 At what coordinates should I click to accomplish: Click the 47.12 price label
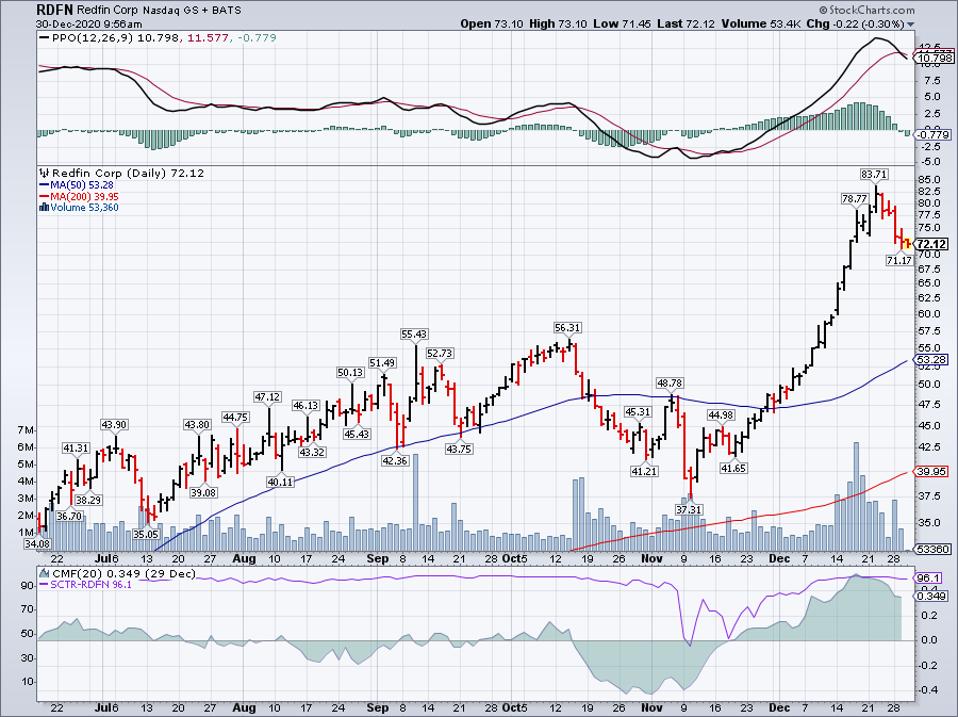(x=268, y=398)
